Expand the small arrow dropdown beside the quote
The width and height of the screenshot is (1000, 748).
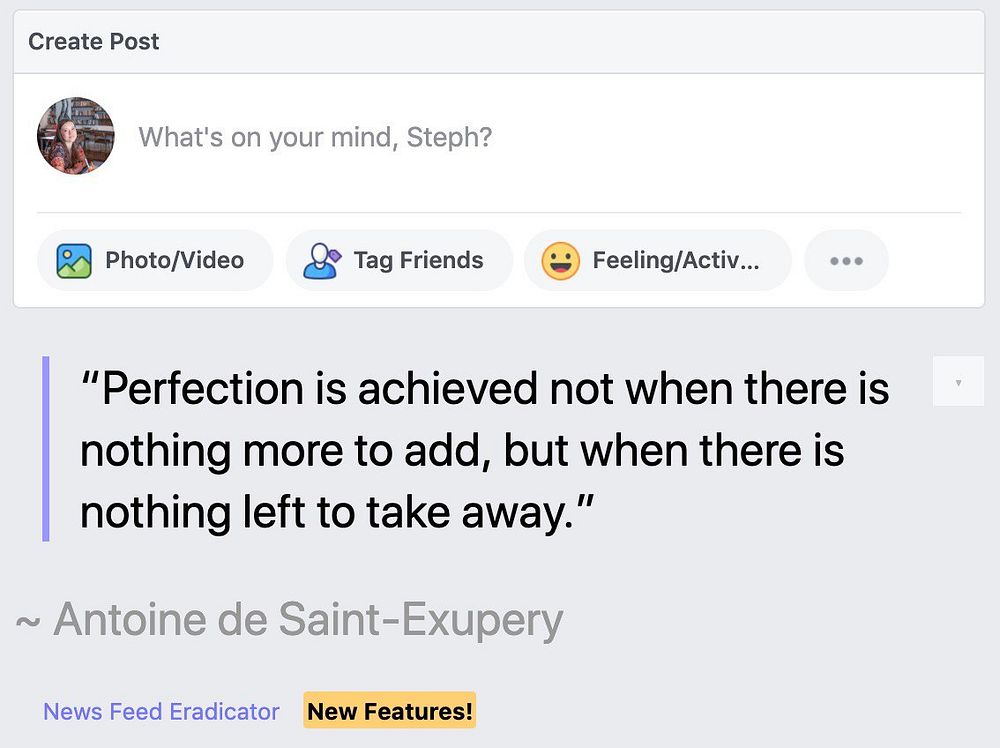click(x=958, y=381)
